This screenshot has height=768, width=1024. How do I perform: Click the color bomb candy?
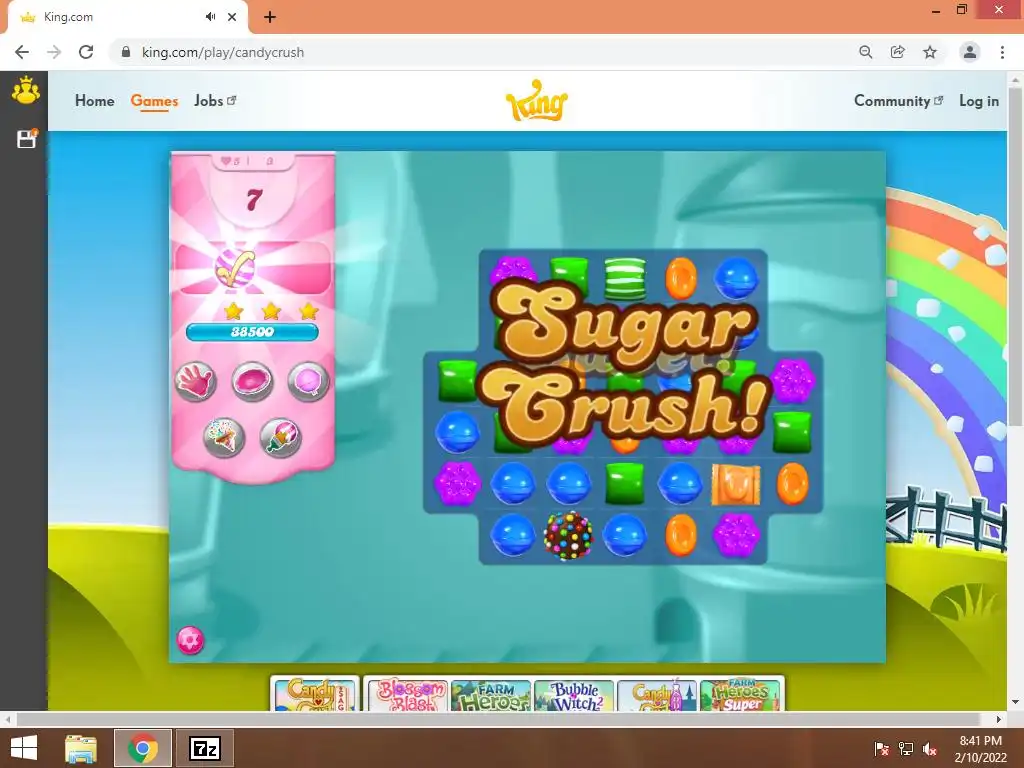pyautogui.click(x=569, y=536)
